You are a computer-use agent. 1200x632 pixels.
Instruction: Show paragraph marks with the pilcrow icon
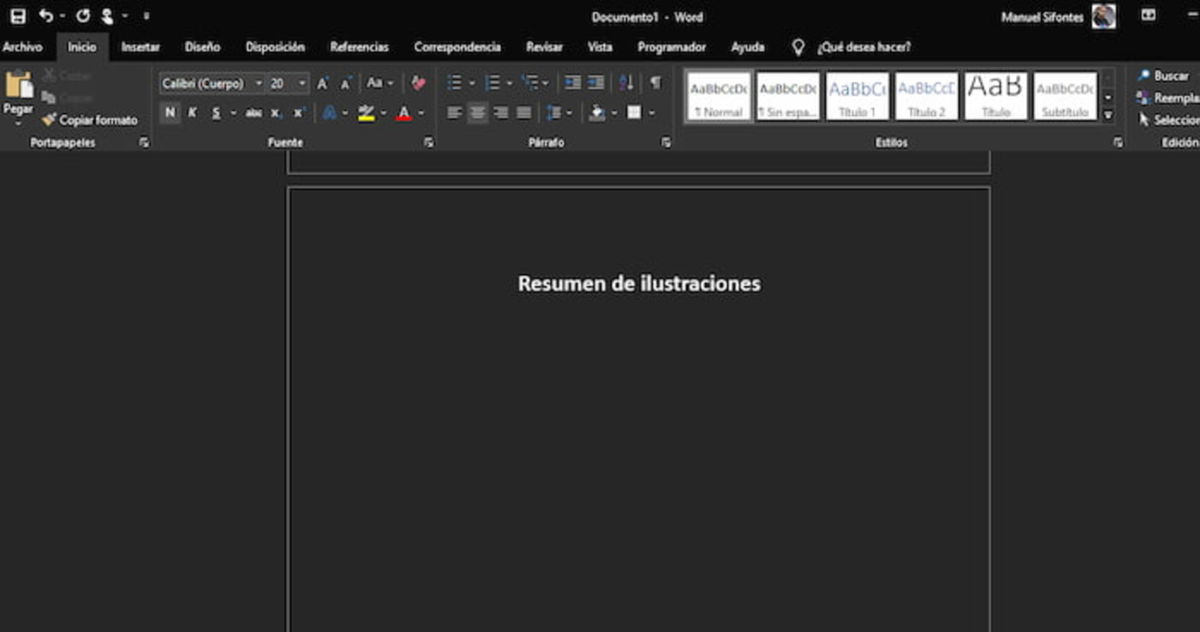653,82
